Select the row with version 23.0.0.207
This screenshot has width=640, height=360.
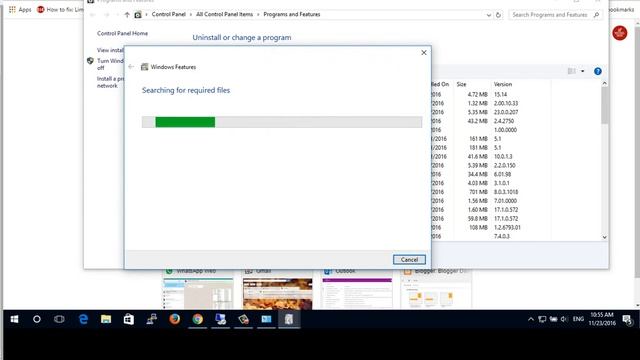click(506, 112)
